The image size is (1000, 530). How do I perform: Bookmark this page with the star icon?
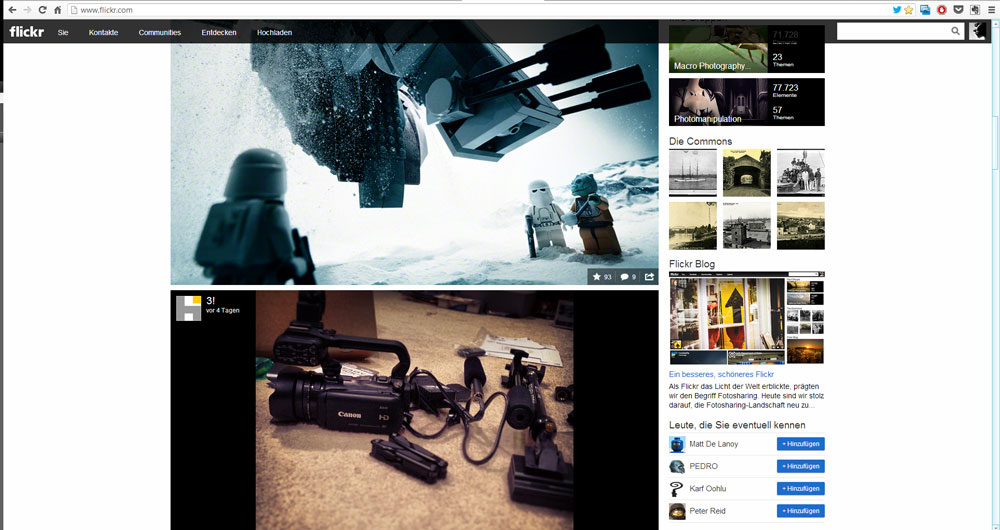[909, 9]
